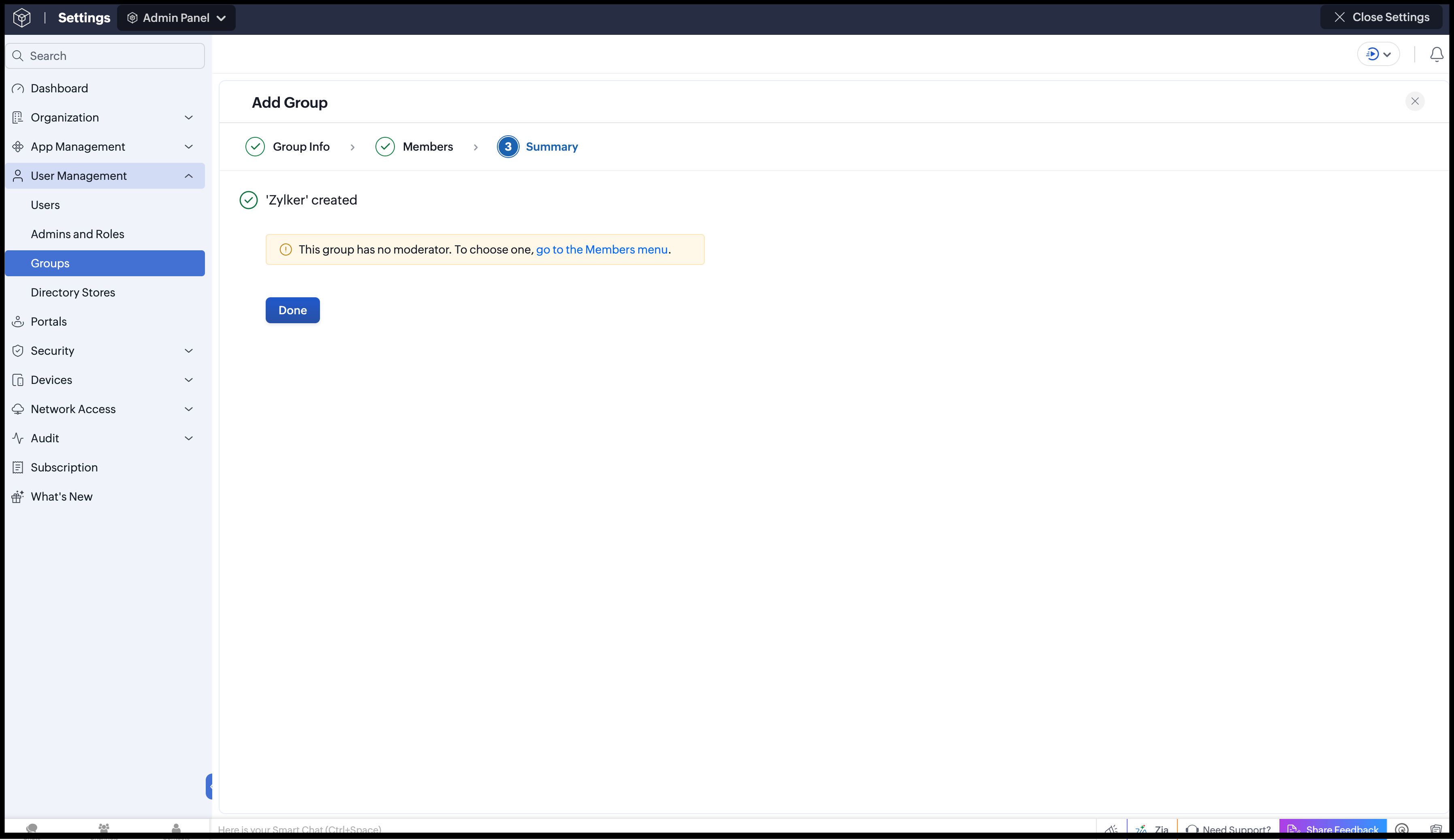Click the Summary step number 3 badge
Screen dimensions: 1454x840
point(508,147)
